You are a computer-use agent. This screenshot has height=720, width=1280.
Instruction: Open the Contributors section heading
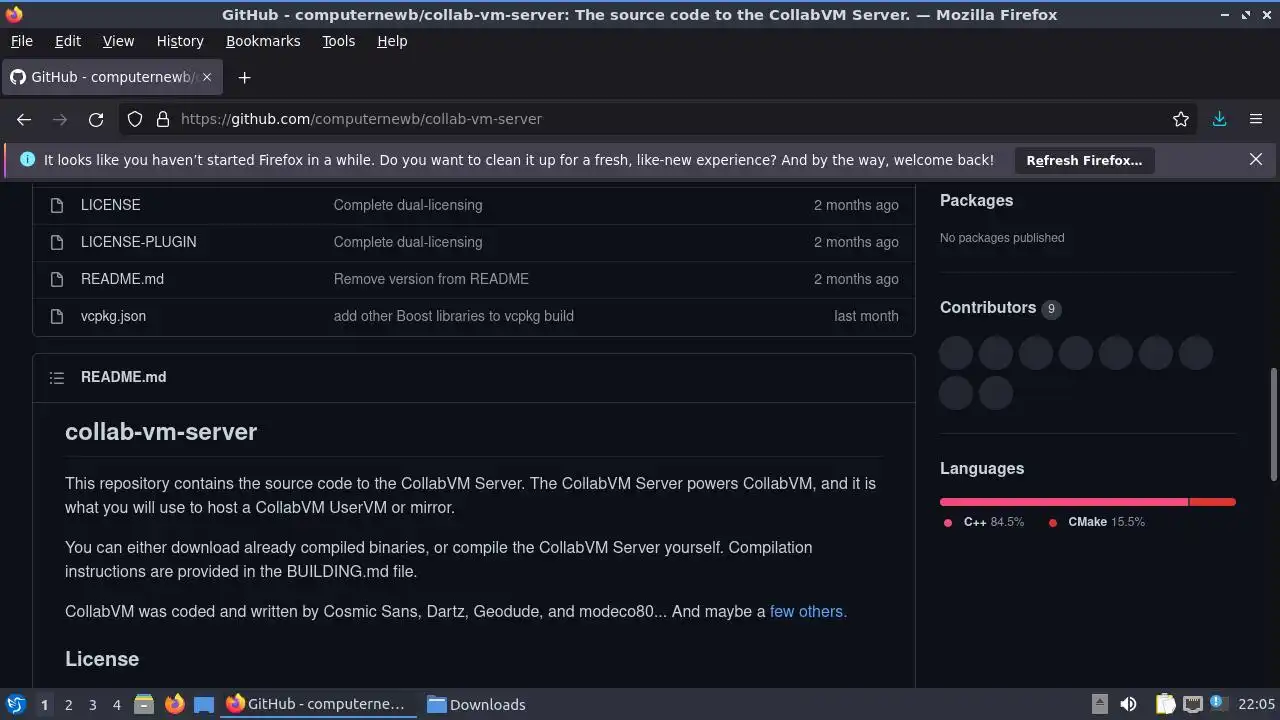[988, 307]
